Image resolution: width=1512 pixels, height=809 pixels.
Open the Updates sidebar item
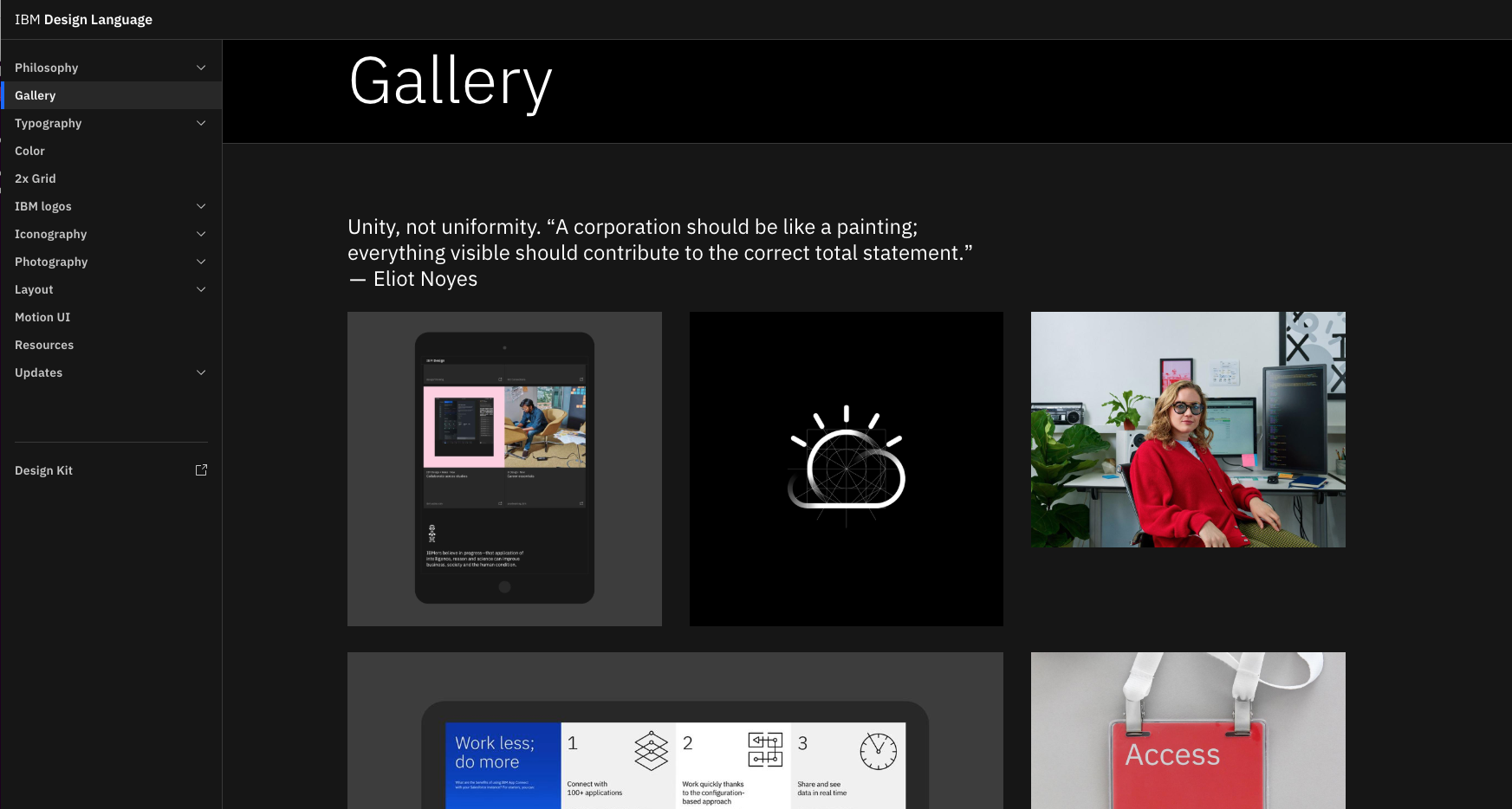39,372
